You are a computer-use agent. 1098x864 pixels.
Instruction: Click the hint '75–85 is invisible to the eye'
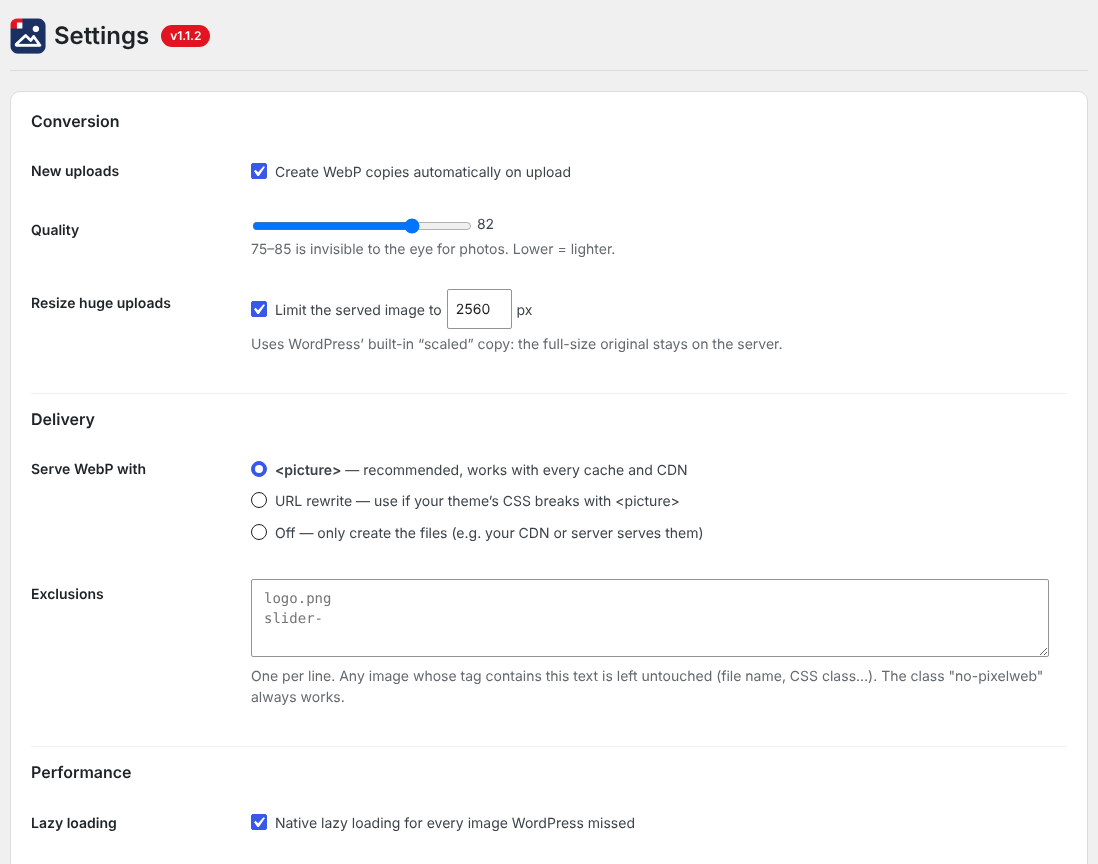(433, 249)
